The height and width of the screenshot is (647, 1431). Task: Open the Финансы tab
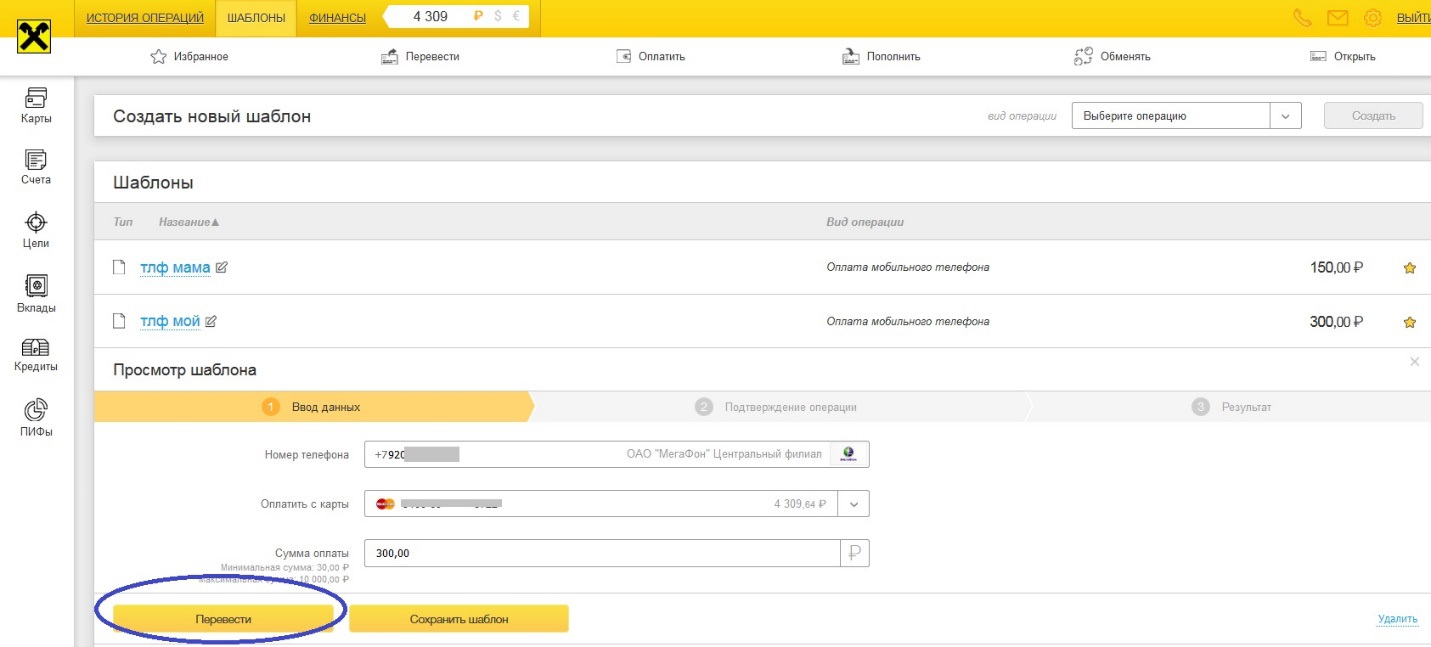tap(337, 17)
